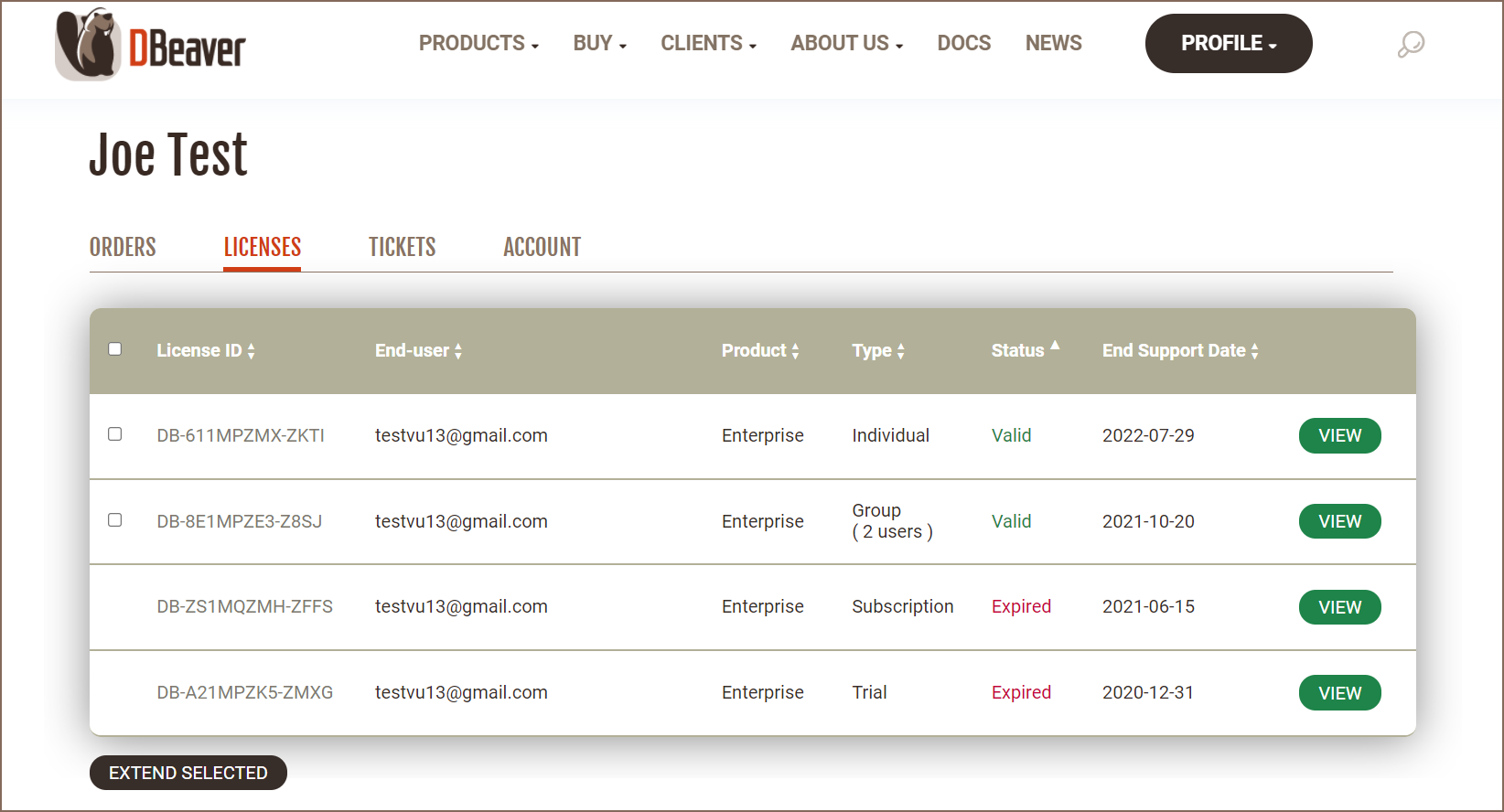Tick the DB-8E1MPZE3-Z8SJ license checkbox
1504x812 pixels.
tap(115, 520)
